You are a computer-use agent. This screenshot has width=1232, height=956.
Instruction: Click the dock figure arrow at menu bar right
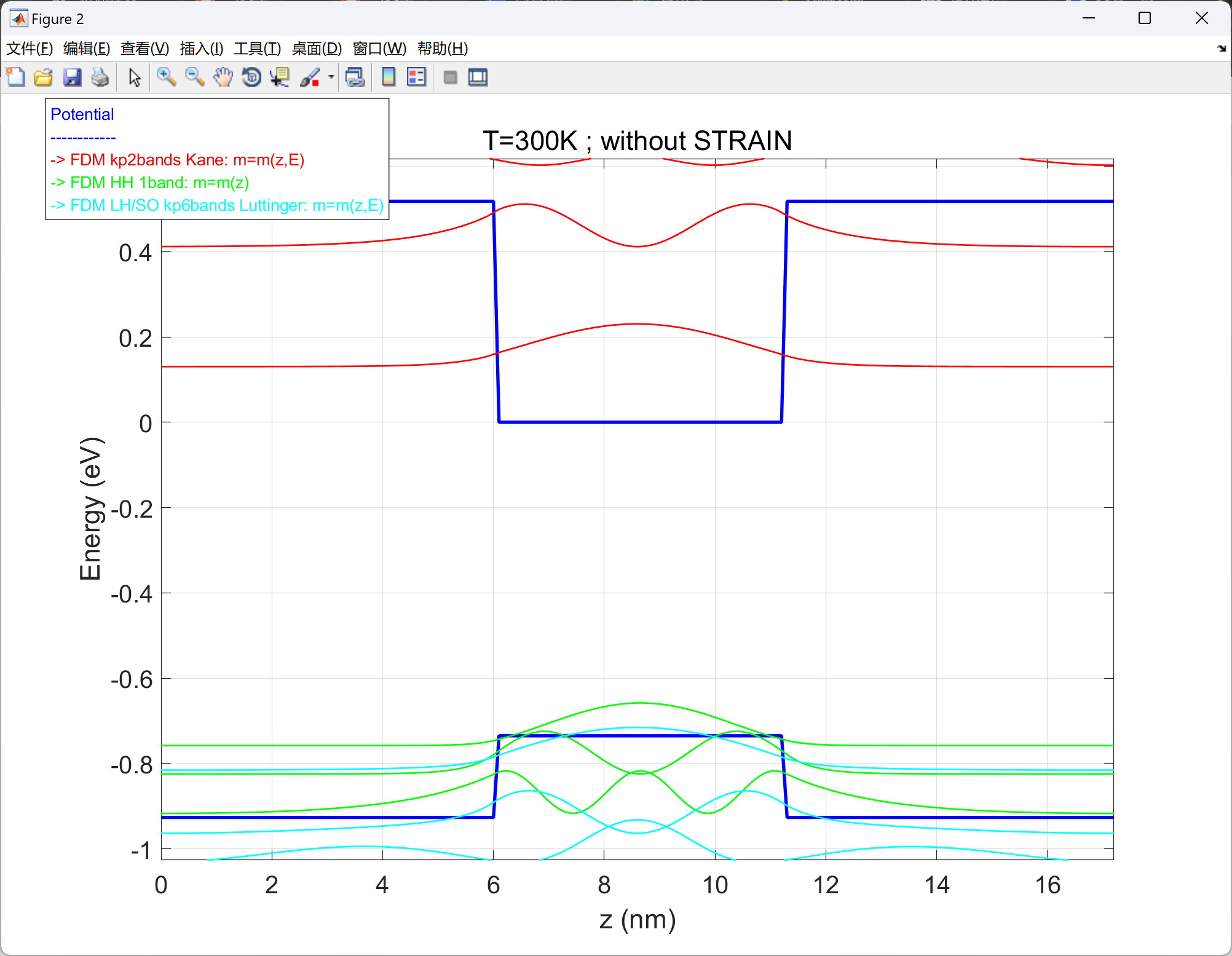click(x=1221, y=49)
